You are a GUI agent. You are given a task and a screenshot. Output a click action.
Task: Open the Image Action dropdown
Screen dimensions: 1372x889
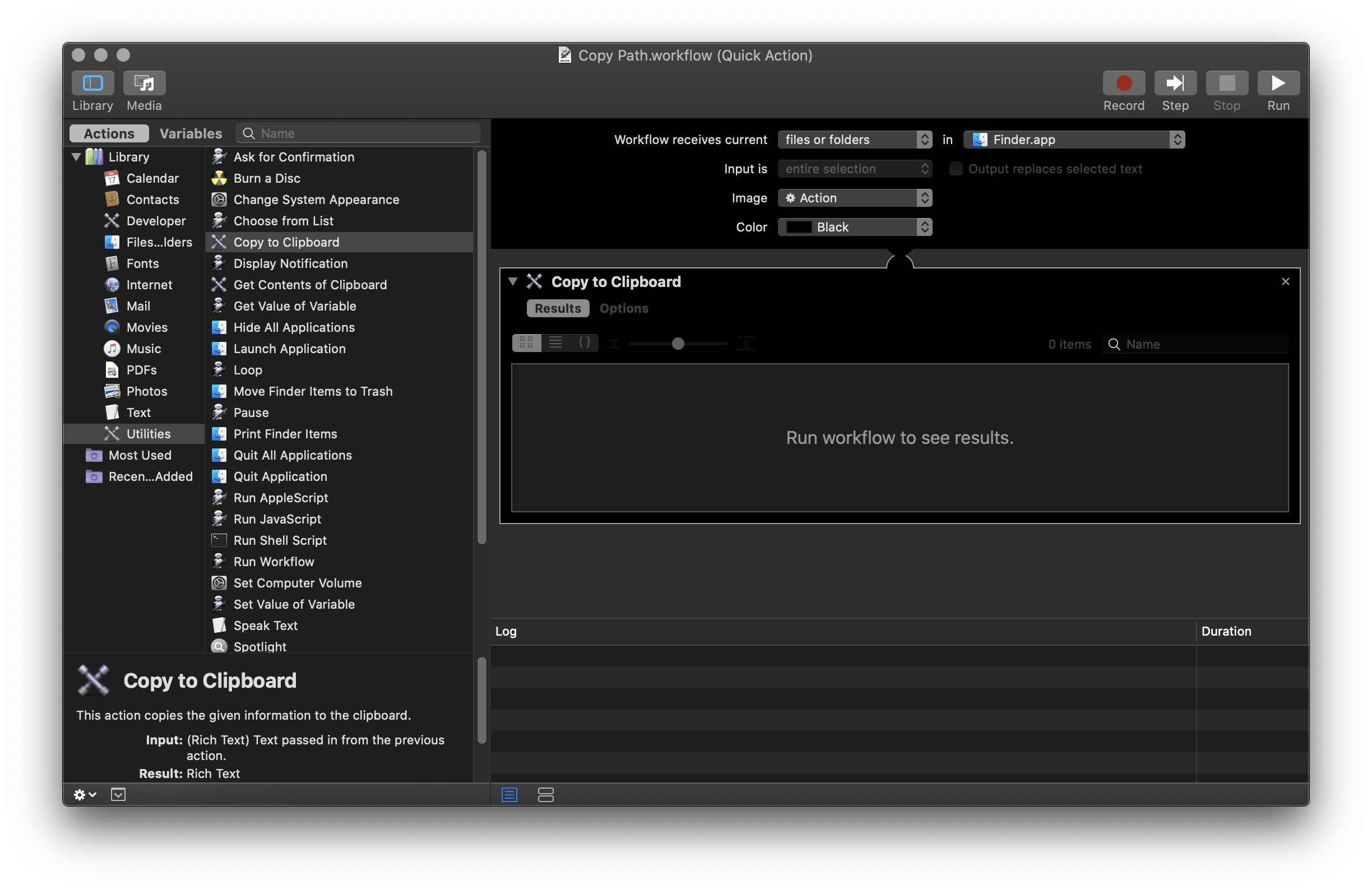coord(855,198)
